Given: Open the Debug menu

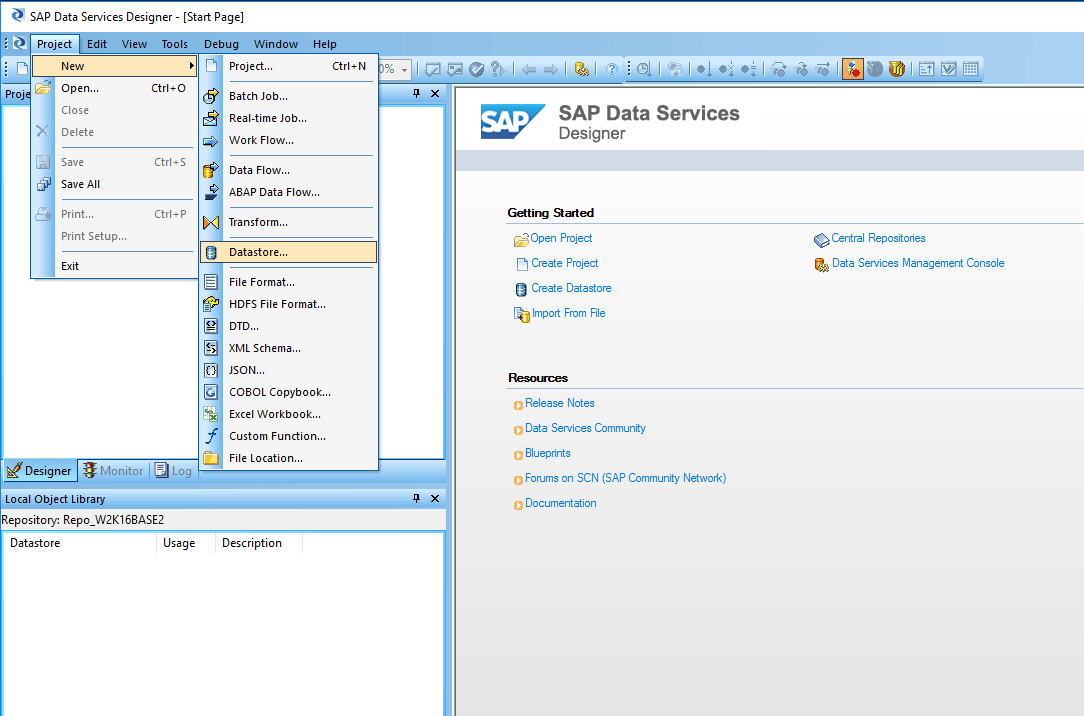Looking at the screenshot, I should click(221, 44).
